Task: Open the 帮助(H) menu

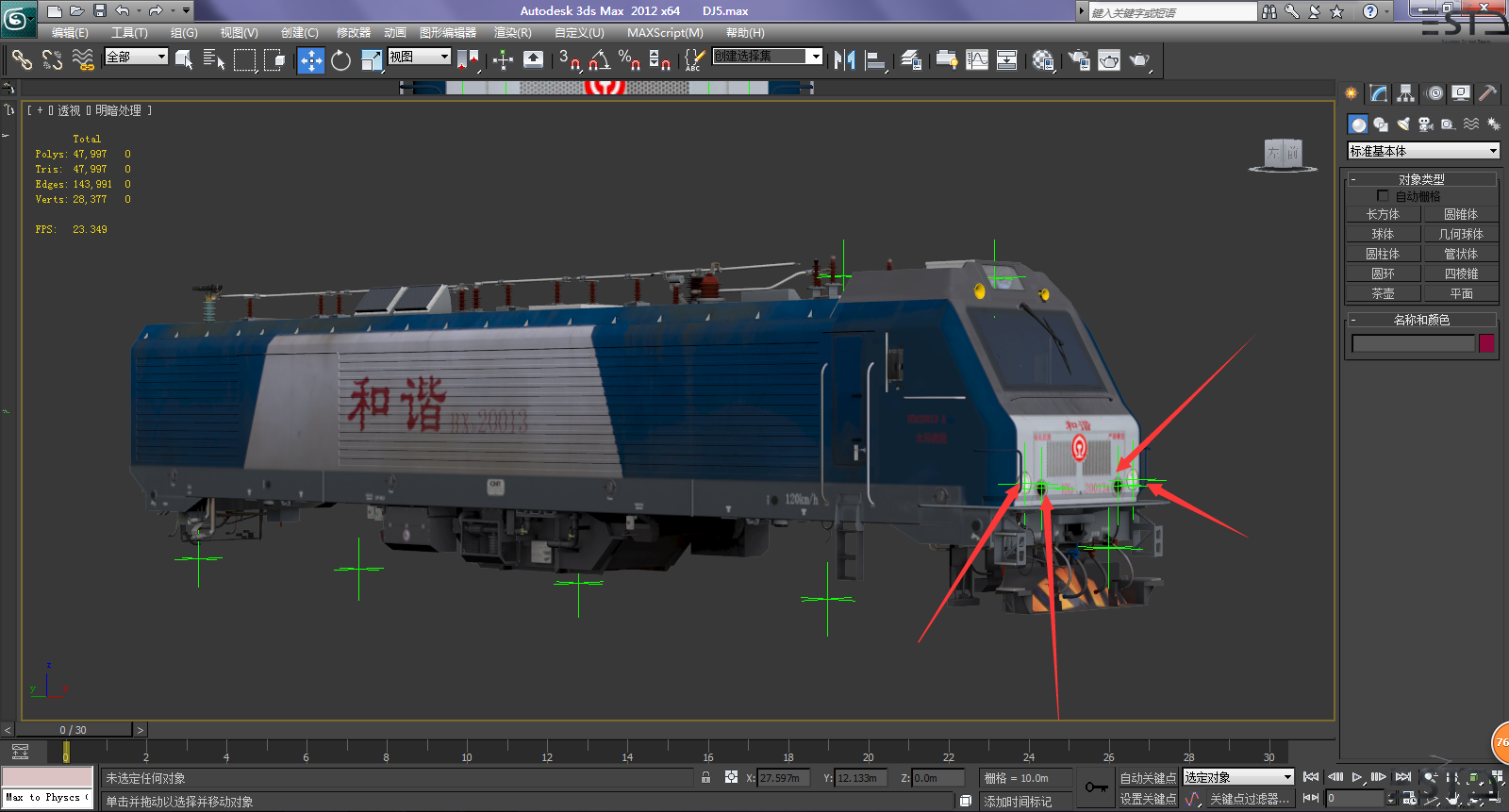Action: point(745,33)
